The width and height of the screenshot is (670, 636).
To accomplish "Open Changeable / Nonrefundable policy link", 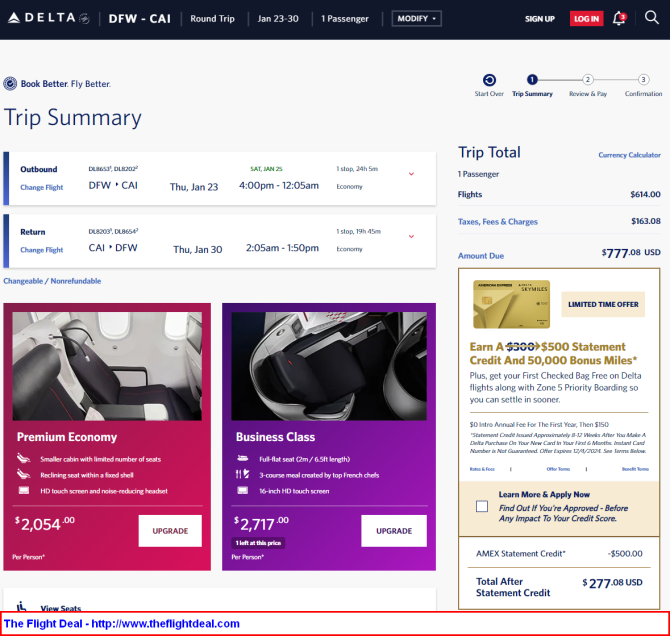I will 52,281.
